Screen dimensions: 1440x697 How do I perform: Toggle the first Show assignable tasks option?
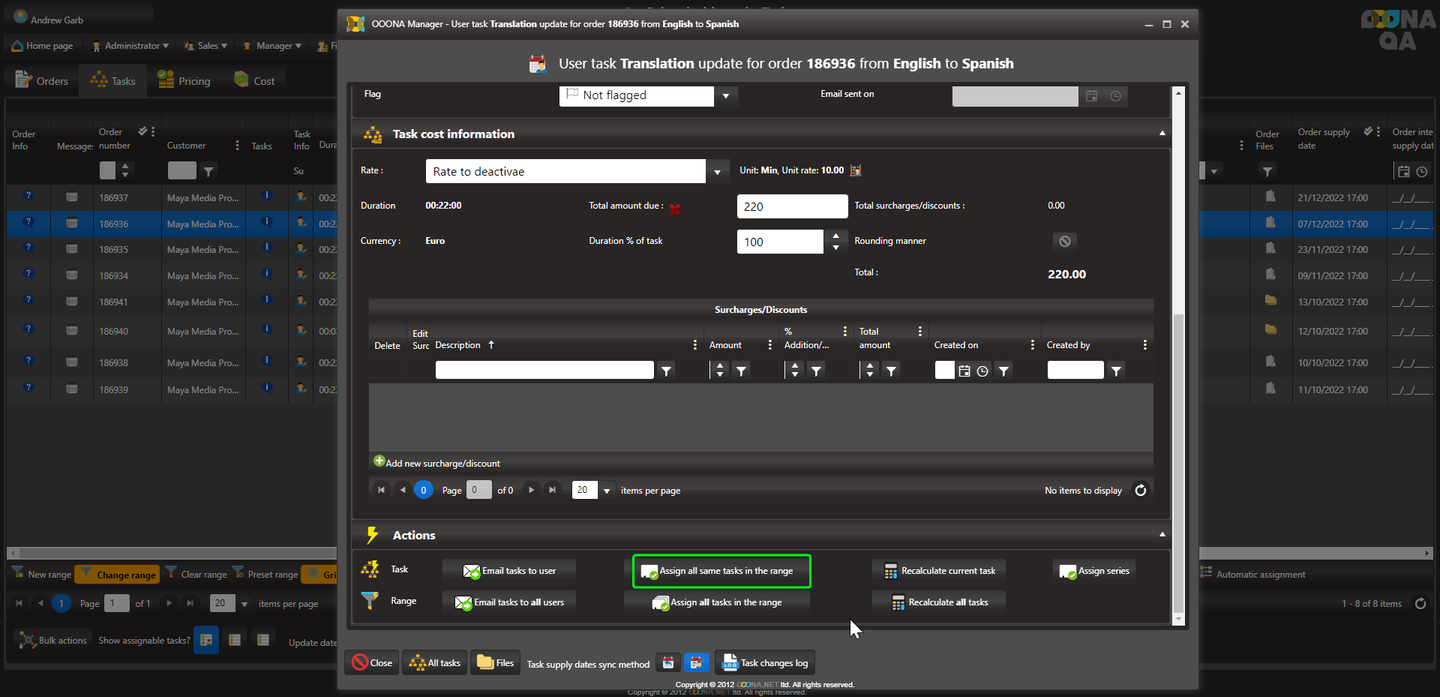205,640
